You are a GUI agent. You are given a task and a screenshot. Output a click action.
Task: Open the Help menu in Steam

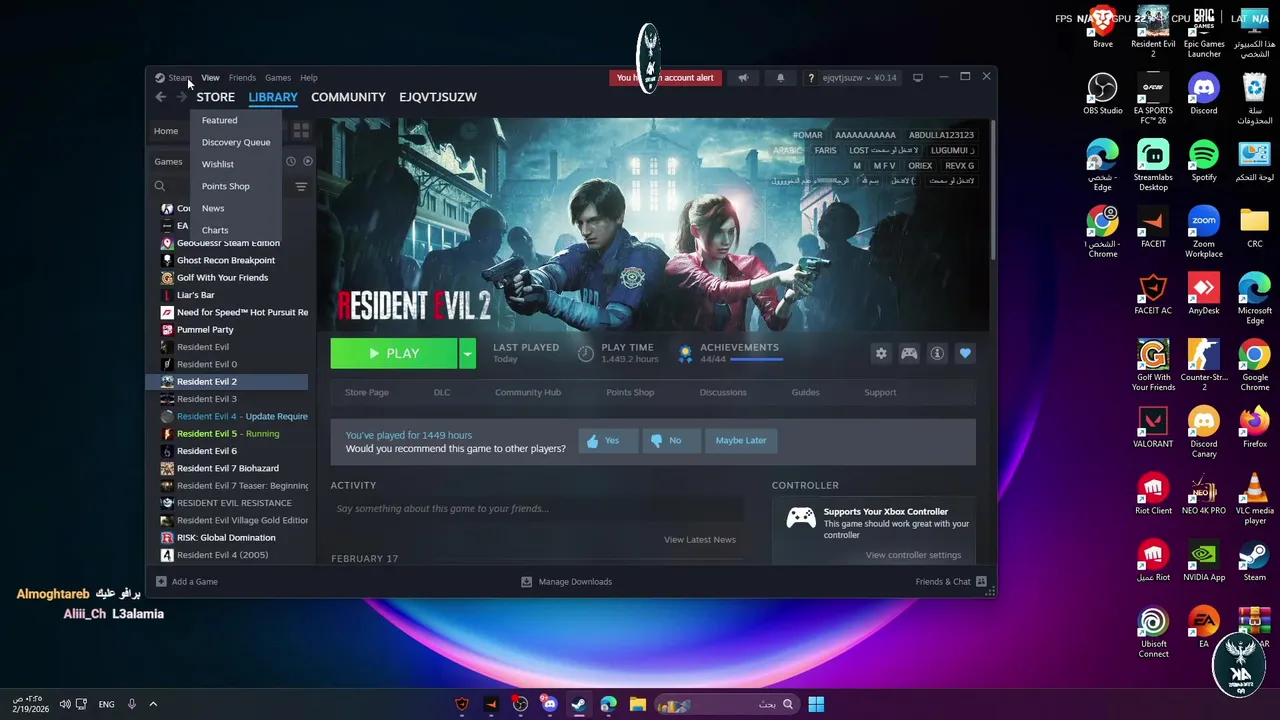click(x=308, y=77)
